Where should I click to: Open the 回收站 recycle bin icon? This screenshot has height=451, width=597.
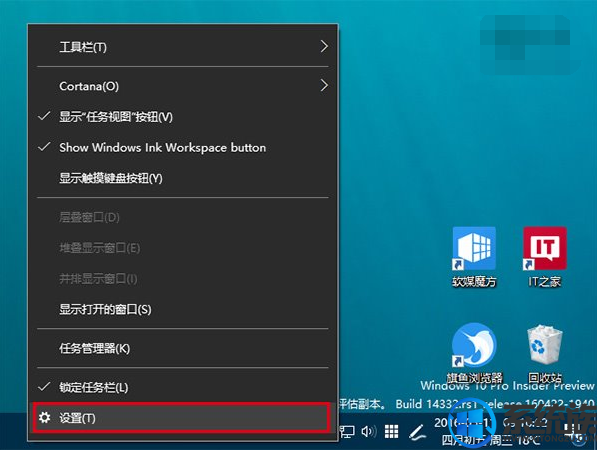(544, 353)
